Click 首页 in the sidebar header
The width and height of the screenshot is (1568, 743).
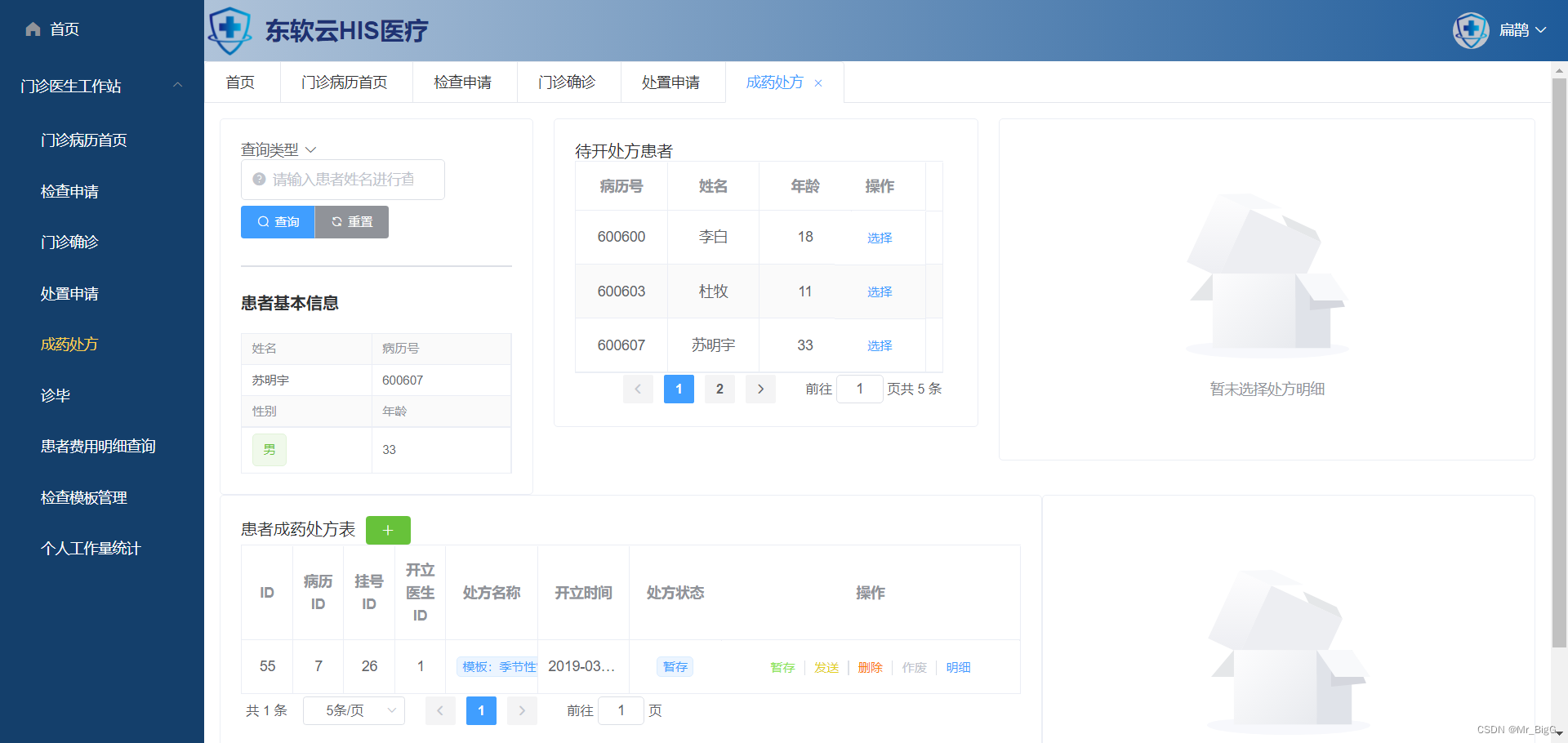point(65,29)
